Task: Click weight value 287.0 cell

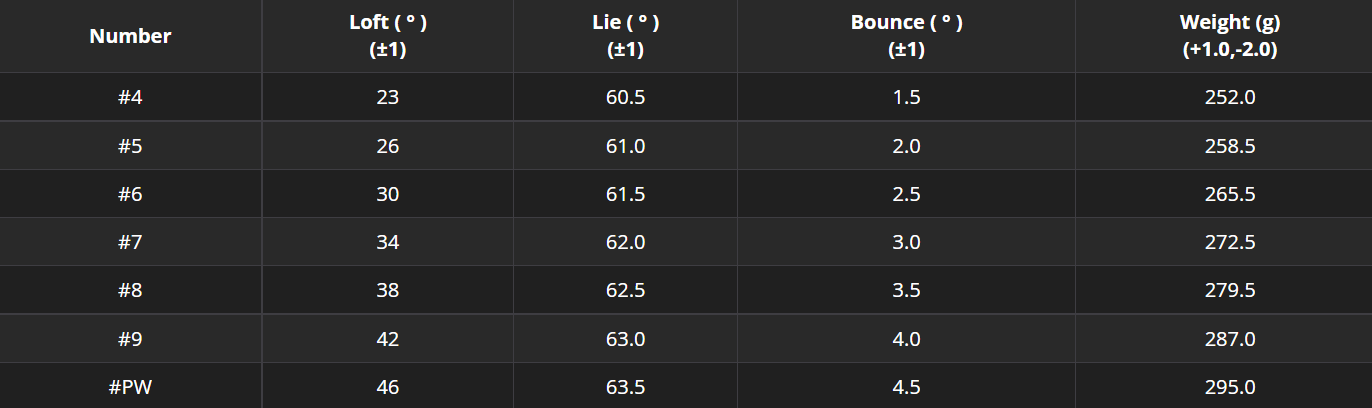Action: 1230,339
